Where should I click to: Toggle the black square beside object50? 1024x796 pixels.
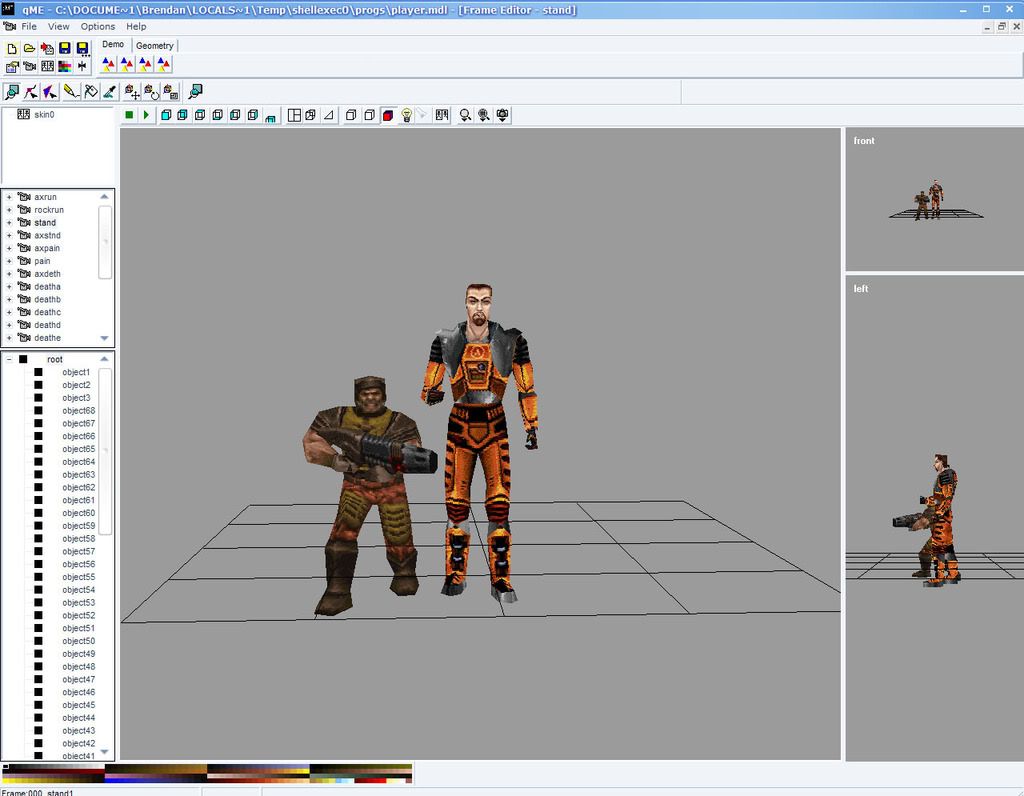tap(39, 641)
